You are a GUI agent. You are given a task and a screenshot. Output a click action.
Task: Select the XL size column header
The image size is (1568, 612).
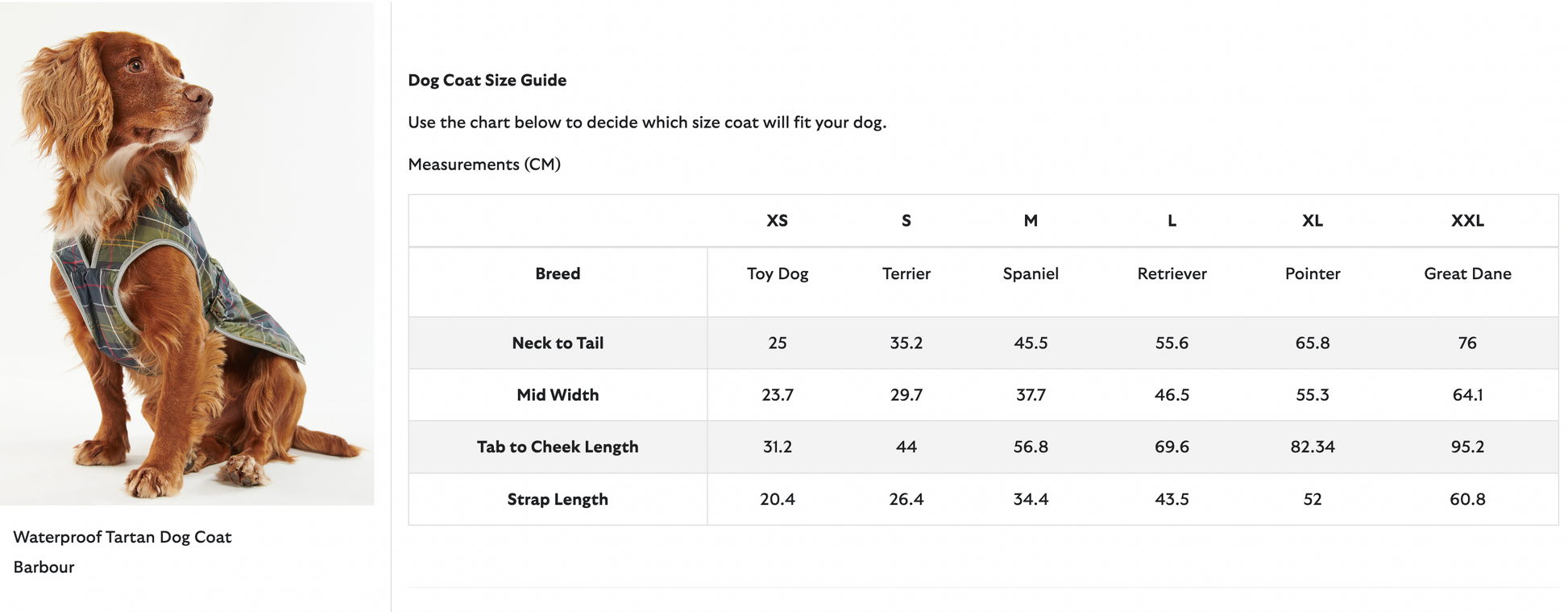coord(1313,221)
